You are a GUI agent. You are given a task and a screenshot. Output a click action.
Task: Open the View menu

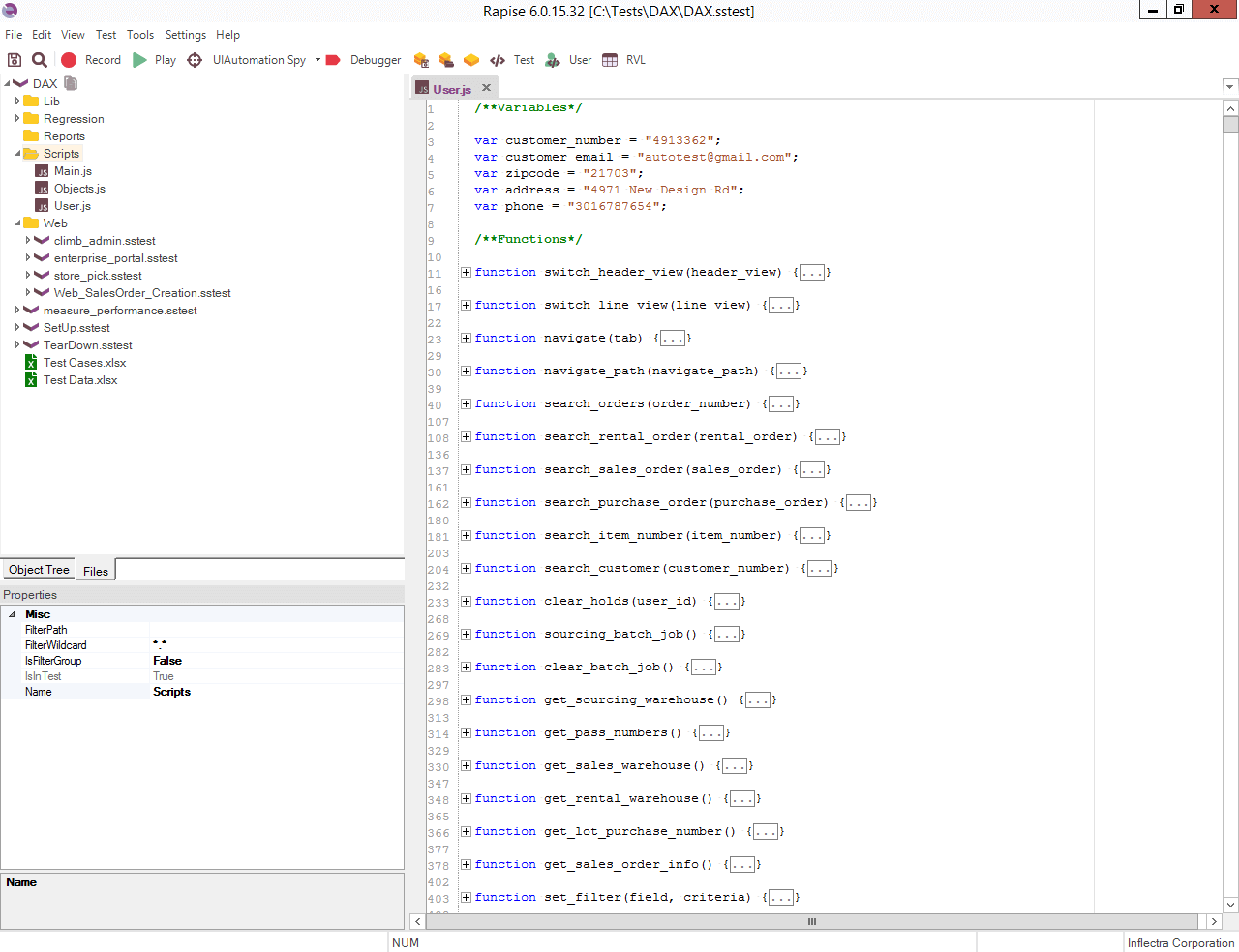click(x=73, y=35)
